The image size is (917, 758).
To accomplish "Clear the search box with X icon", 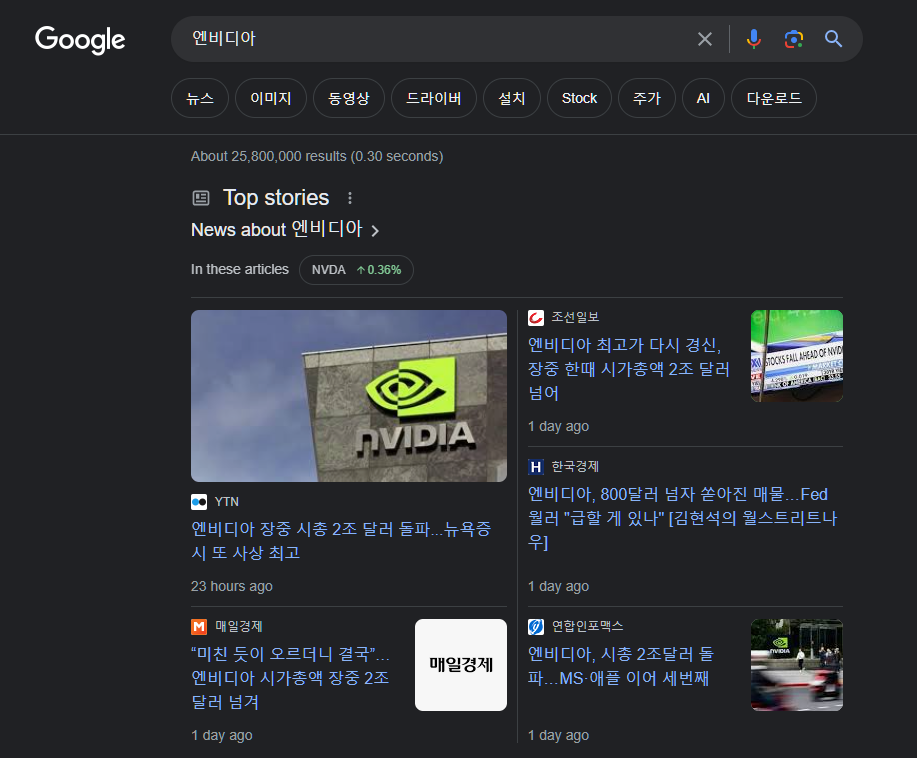I will (705, 39).
